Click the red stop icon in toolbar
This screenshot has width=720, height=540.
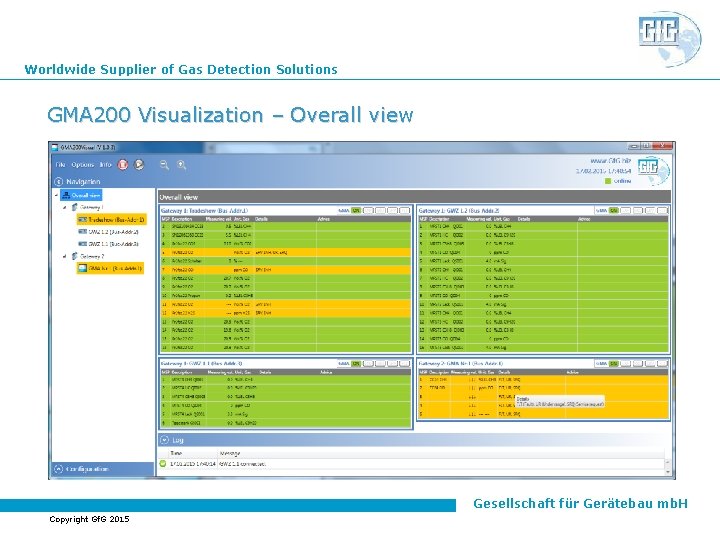[123, 164]
